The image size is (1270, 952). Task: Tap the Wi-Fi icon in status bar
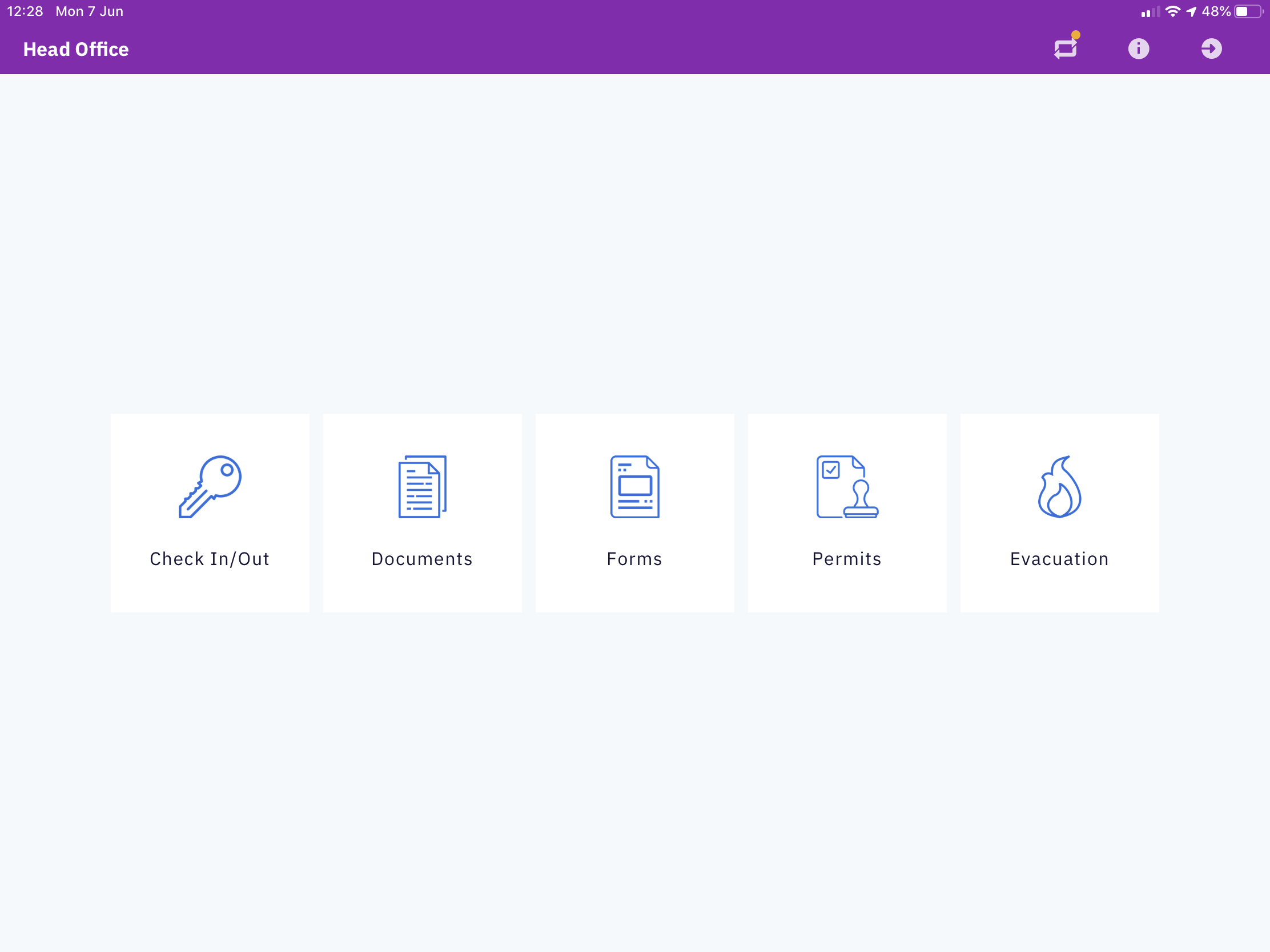[x=1172, y=11]
